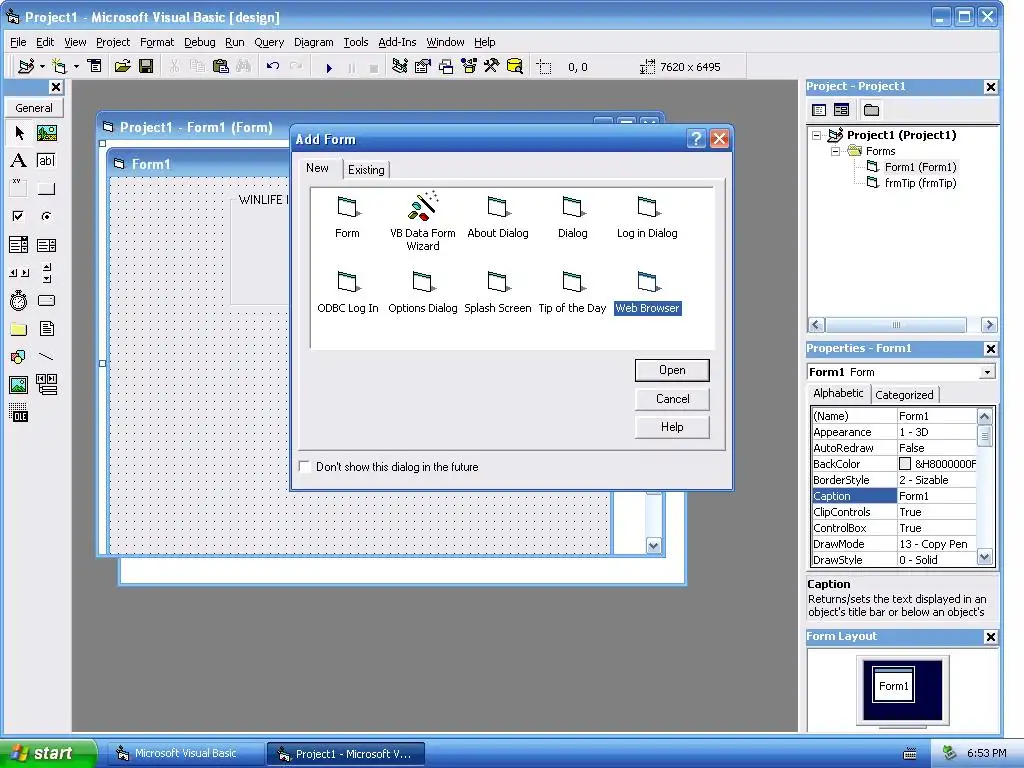Select the Line tool in toolbox
Viewport: 1024px width, 768px height.
[x=46, y=357]
